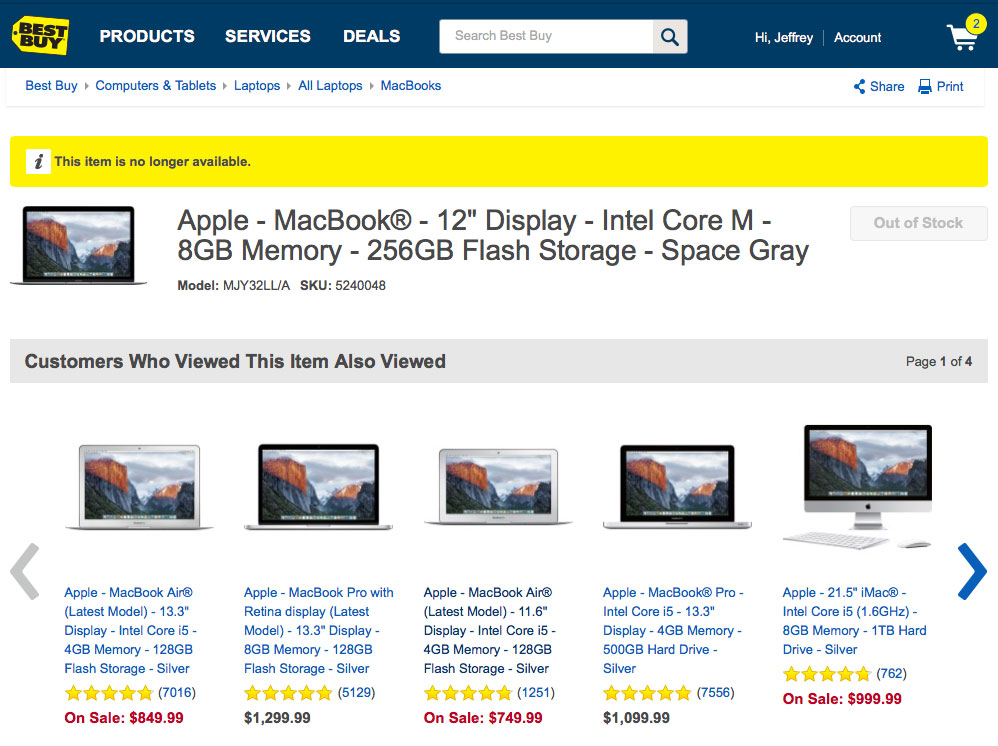This screenshot has height=746, width=998.
Task: Open MacBook Pro with Retina display link
Action: tap(319, 630)
